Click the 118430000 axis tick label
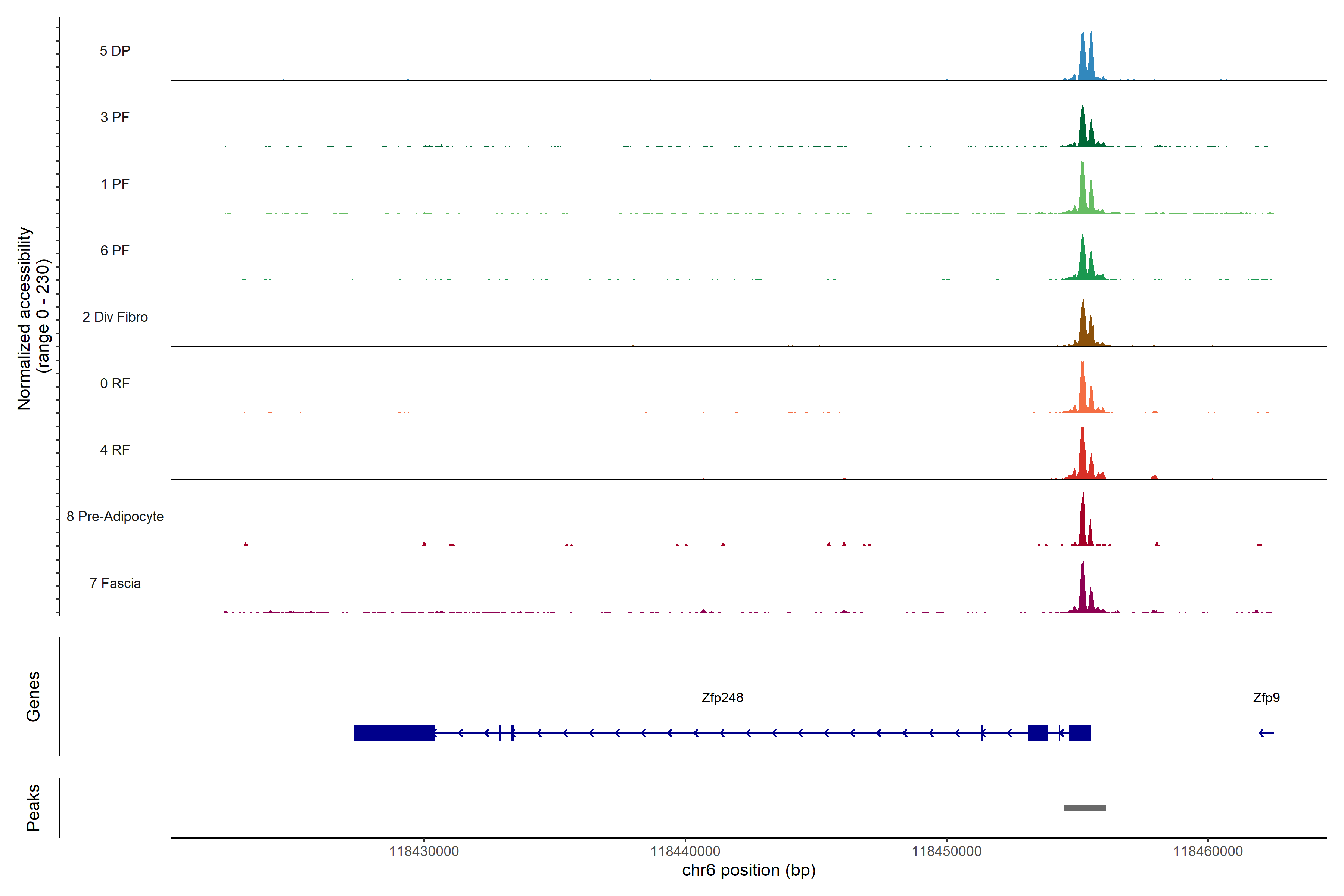1344x896 pixels. coord(424,852)
